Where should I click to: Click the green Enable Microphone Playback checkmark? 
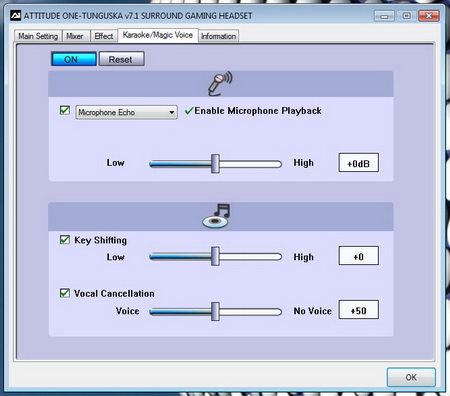[x=189, y=110]
